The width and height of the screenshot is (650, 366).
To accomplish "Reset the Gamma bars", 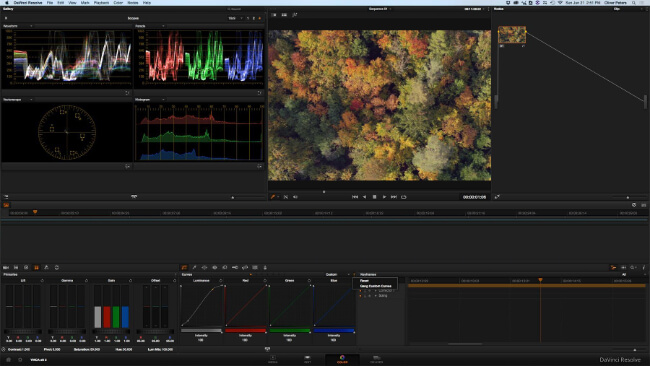I will pyautogui.click(x=86, y=281).
